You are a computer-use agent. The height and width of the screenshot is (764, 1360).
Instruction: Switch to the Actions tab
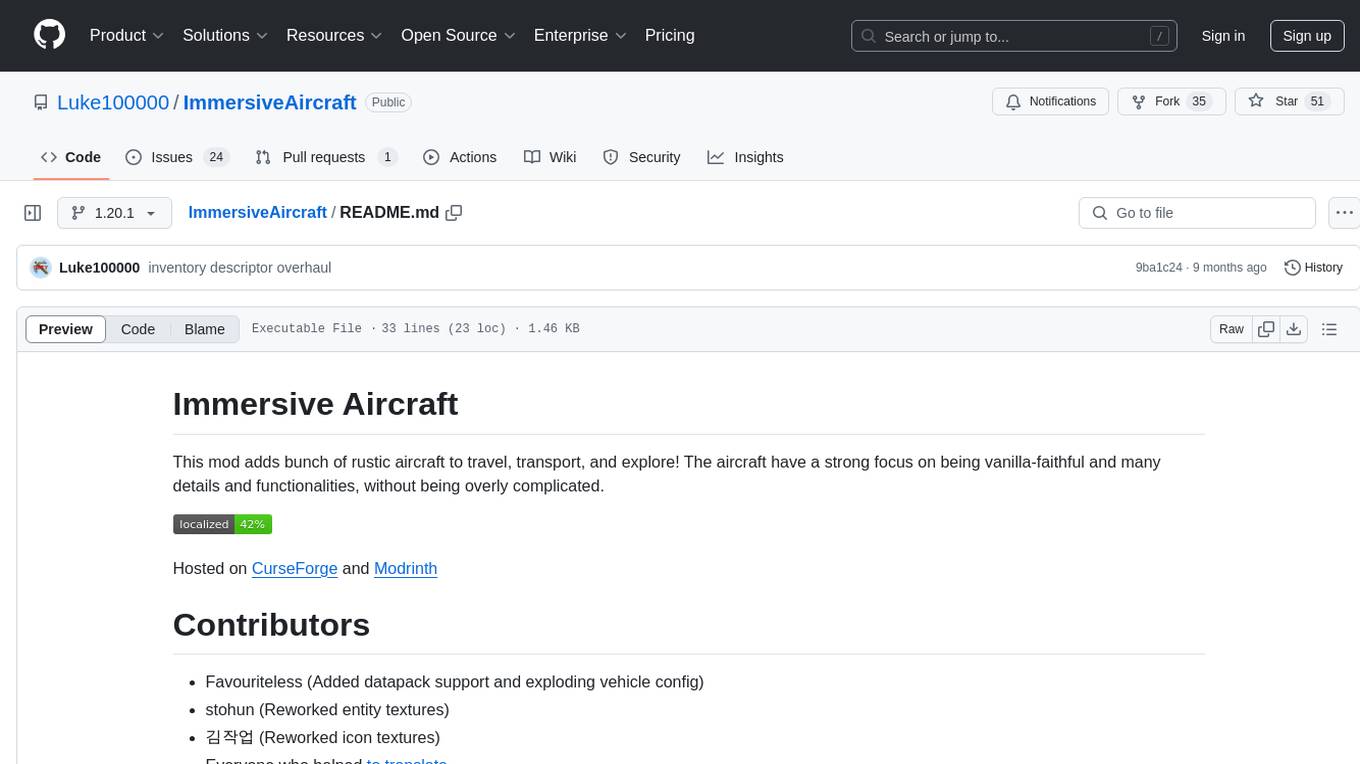click(x=460, y=157)
